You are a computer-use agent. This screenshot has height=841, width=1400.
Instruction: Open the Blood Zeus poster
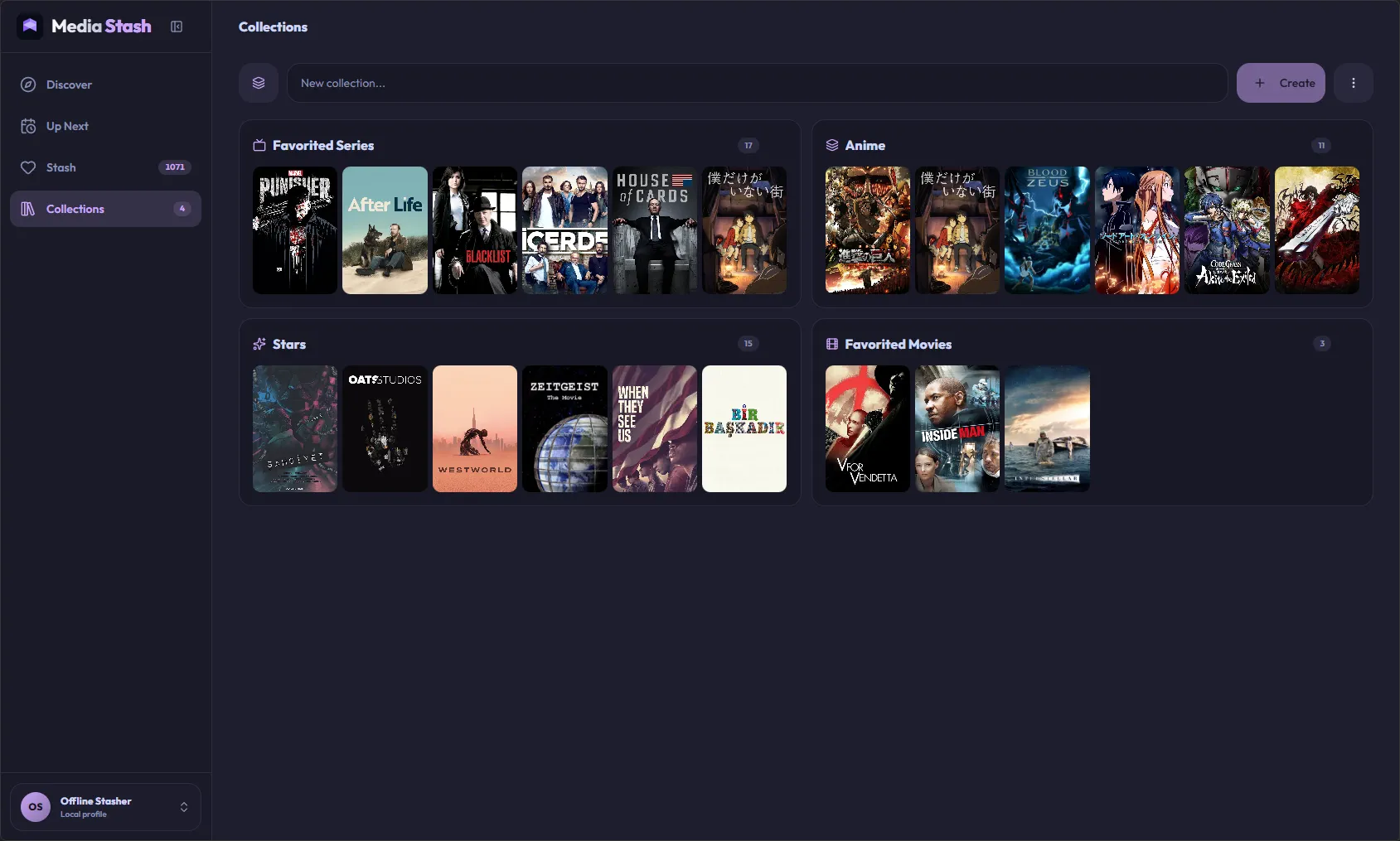(1048, 230)
